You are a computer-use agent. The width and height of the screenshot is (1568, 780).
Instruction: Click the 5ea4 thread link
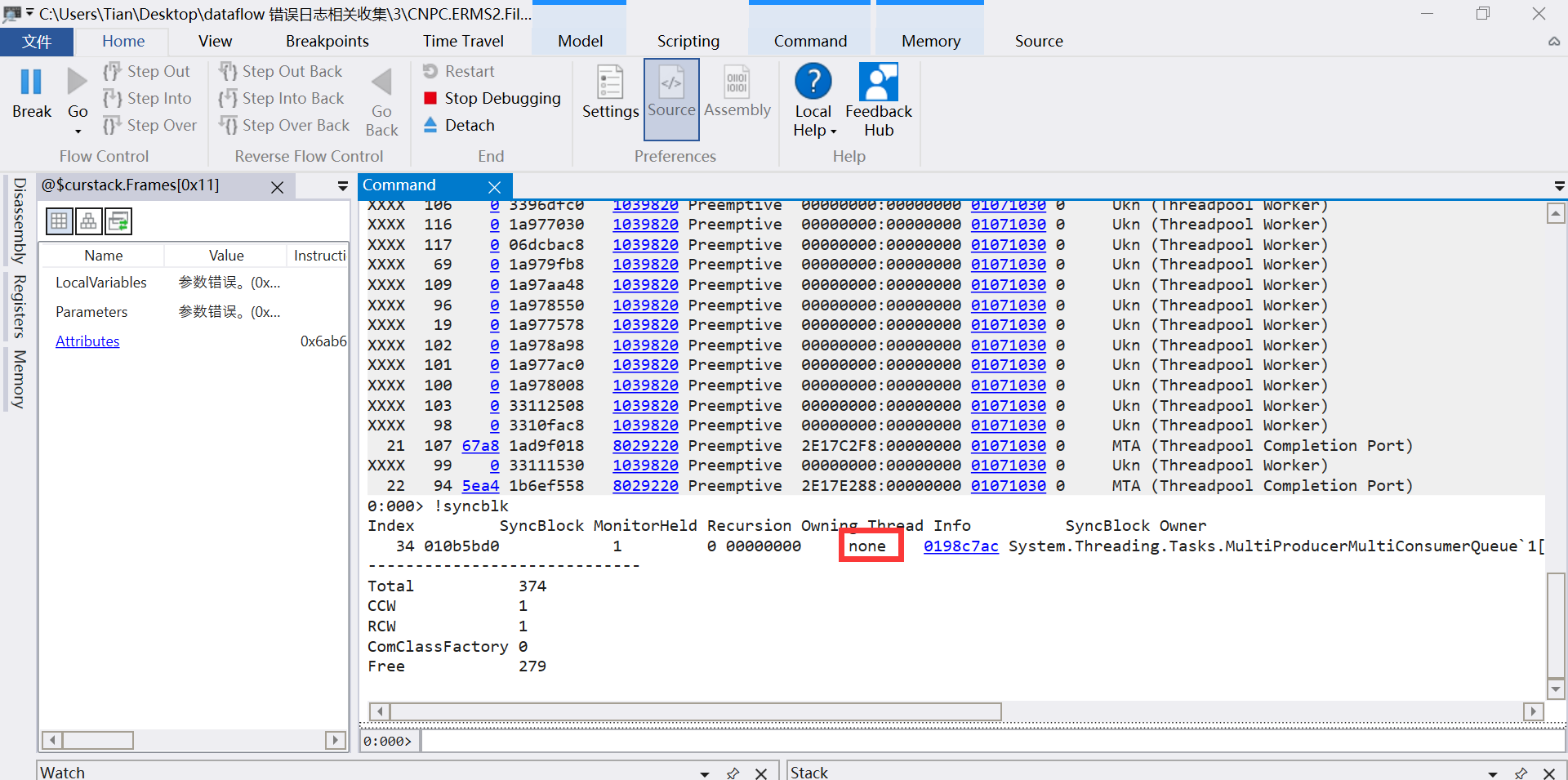(480, 486)
